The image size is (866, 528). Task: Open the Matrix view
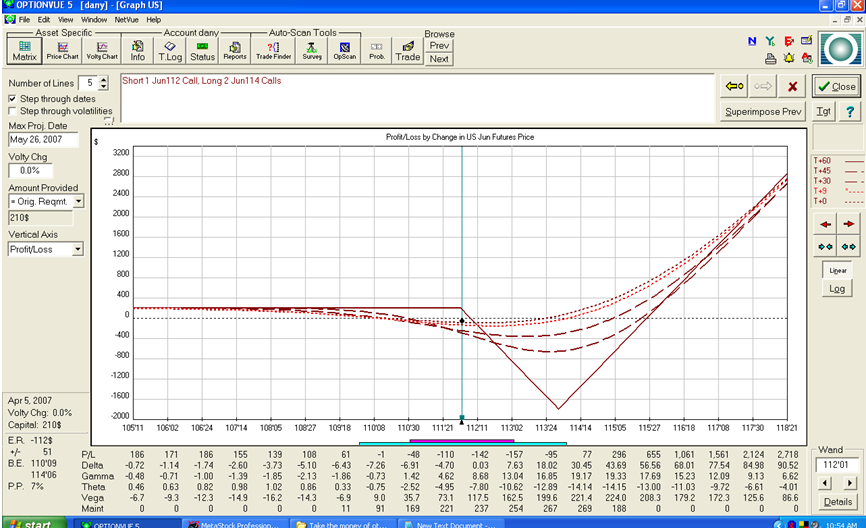(x=24, y=50)
